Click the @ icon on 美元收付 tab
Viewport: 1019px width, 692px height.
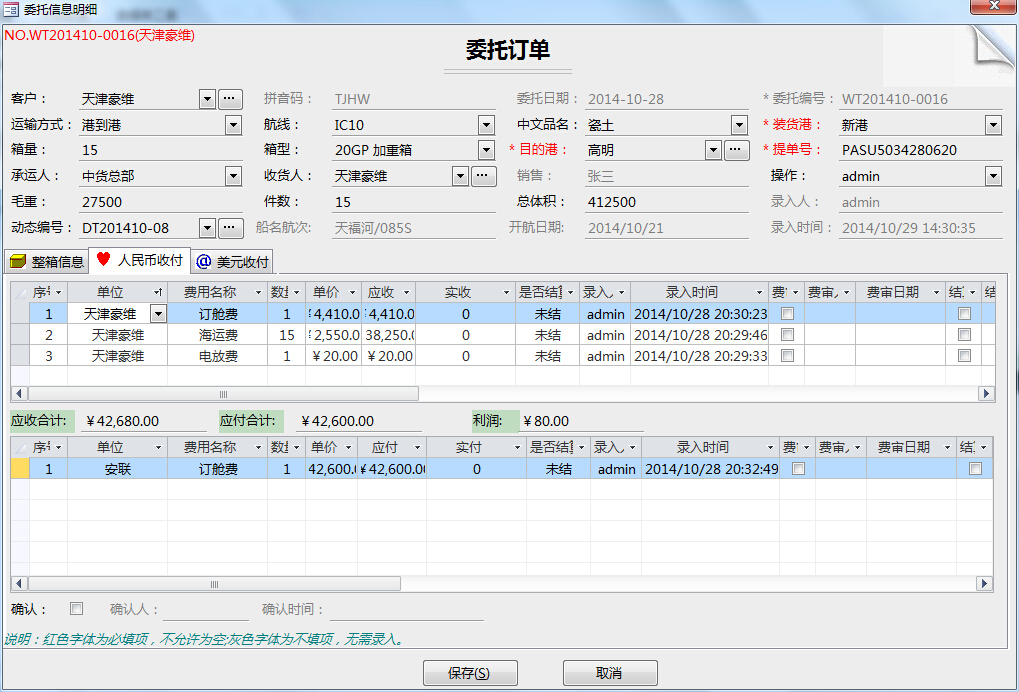pos(203,261)
